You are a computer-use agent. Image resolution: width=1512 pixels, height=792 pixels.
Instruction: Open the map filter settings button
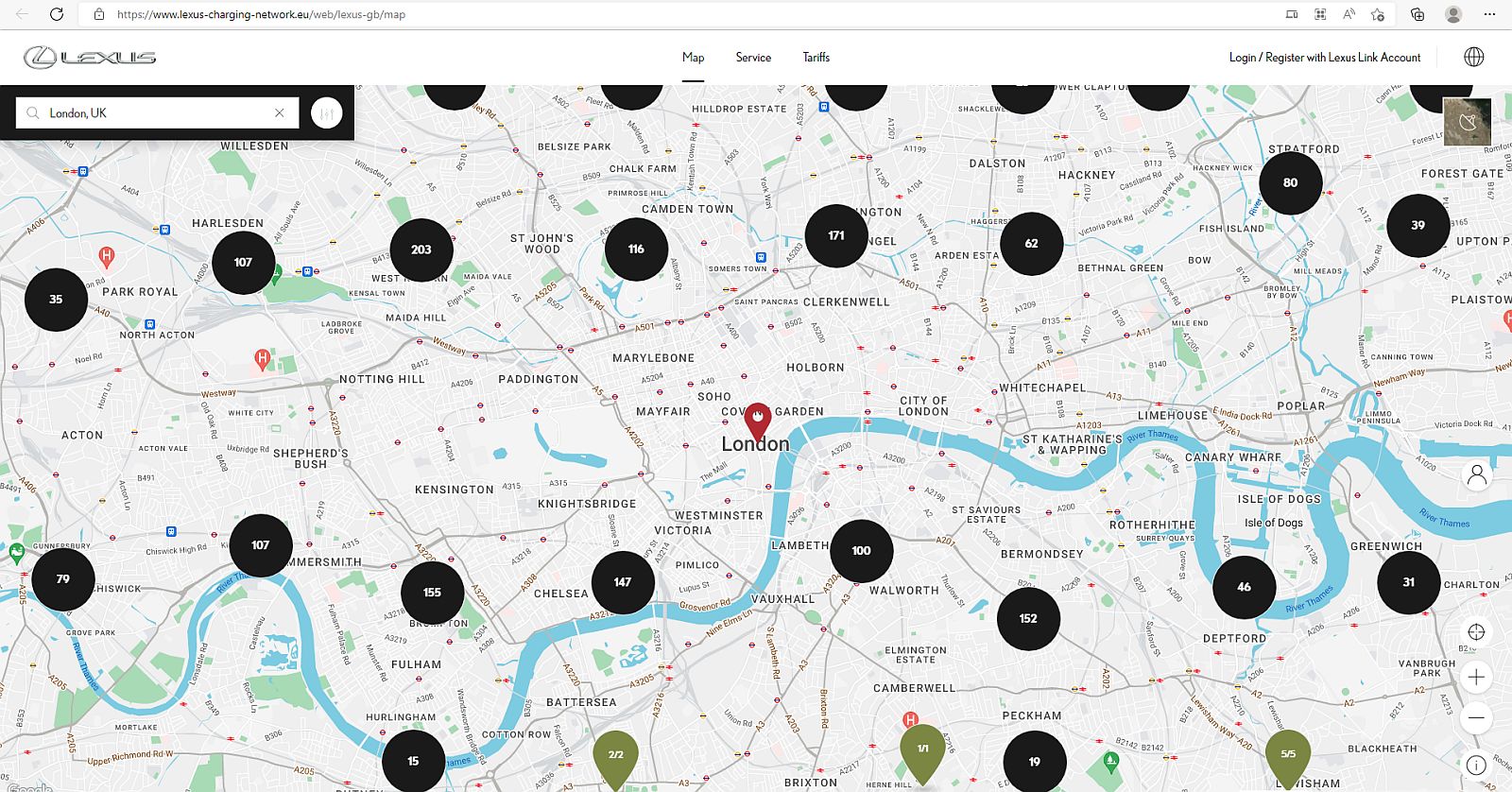point(326,113)
